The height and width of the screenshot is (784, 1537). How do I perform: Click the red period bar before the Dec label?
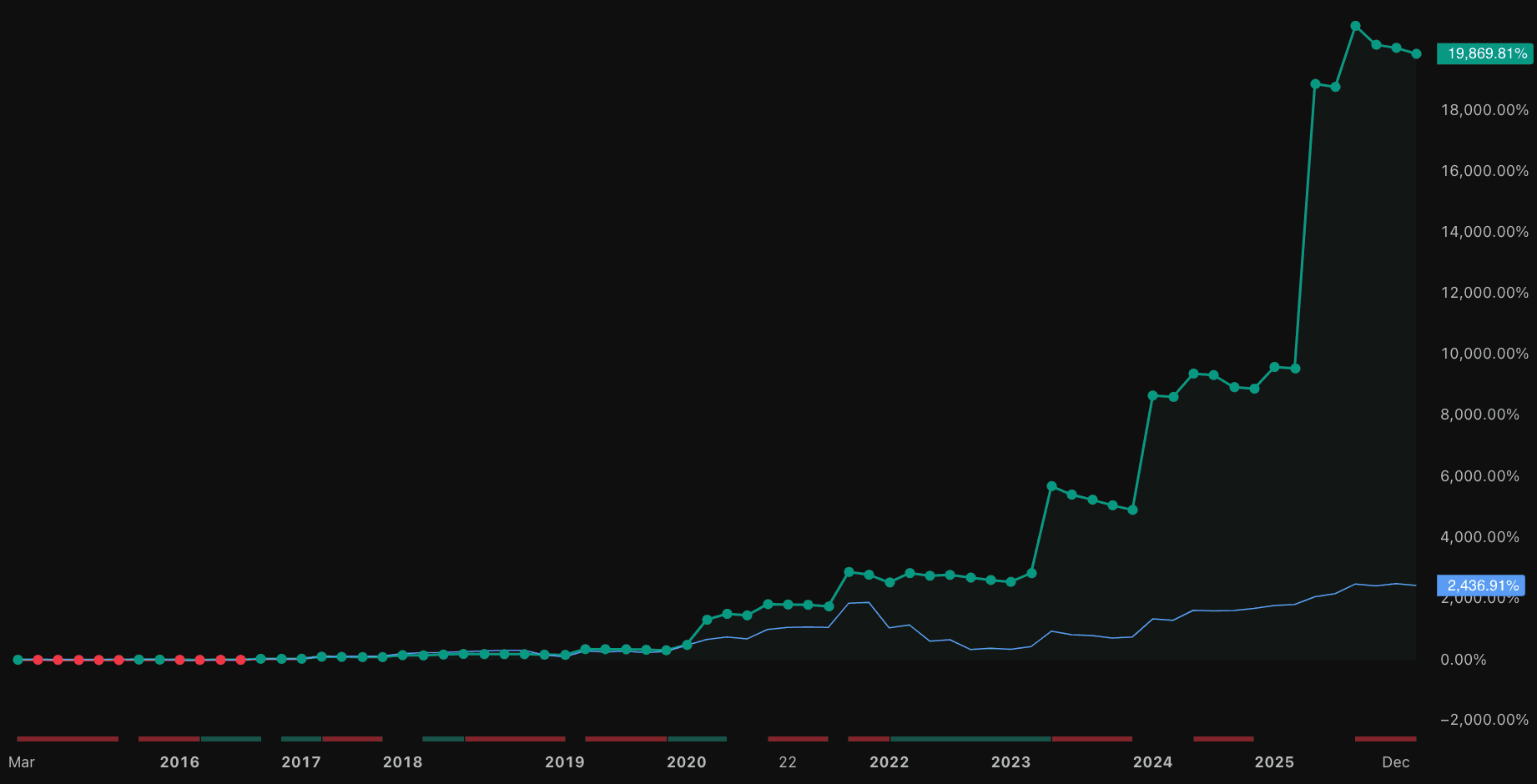click(1385, 739)
